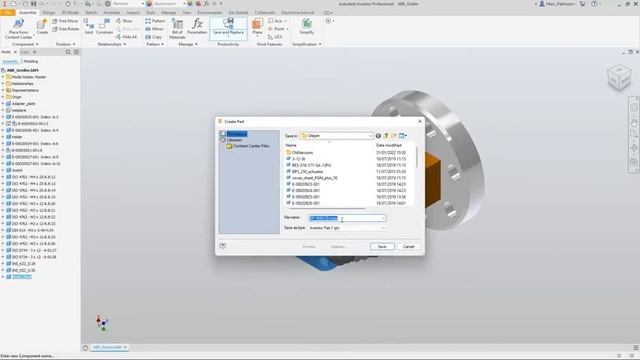Open the view menu icon in Create Part dialog

tap(402, 136)
